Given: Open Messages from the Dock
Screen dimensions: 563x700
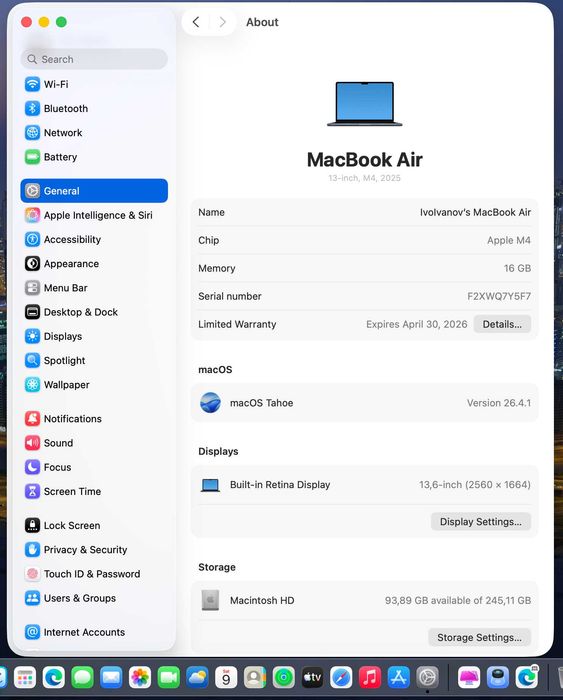Looking at the screenshot, I should coord(83,677).
